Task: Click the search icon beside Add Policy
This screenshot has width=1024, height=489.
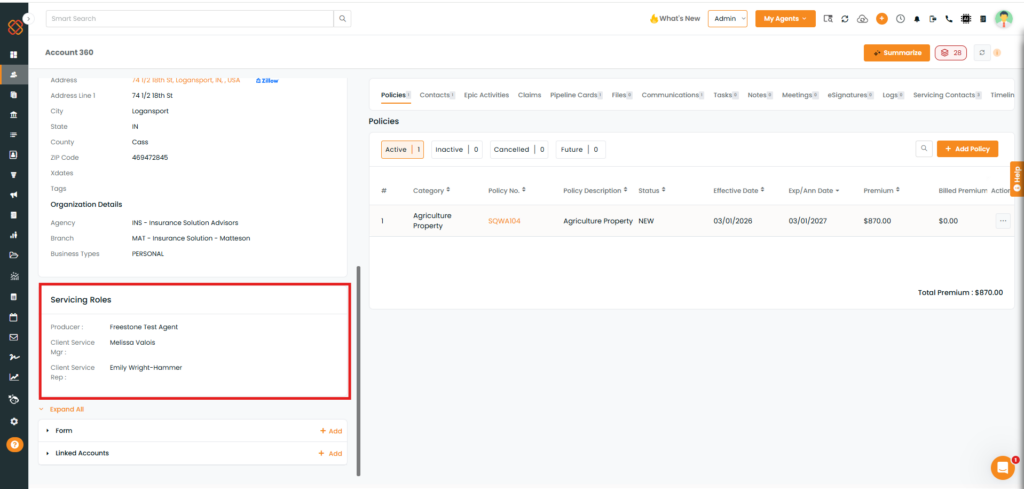Action: coord(924,149)
